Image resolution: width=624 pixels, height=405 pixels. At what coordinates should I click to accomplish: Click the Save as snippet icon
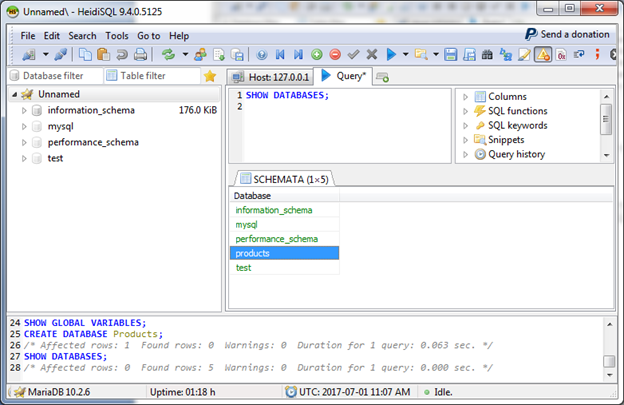click(x=469, y=55)
